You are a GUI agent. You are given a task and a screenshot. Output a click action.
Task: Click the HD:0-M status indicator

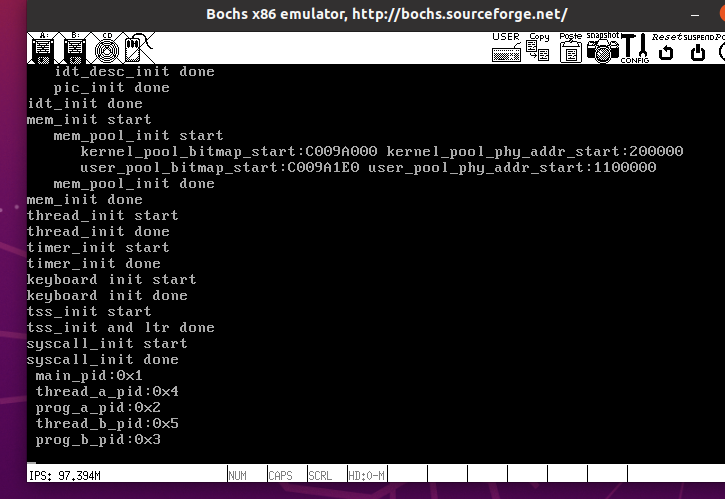tap(367, 475)
